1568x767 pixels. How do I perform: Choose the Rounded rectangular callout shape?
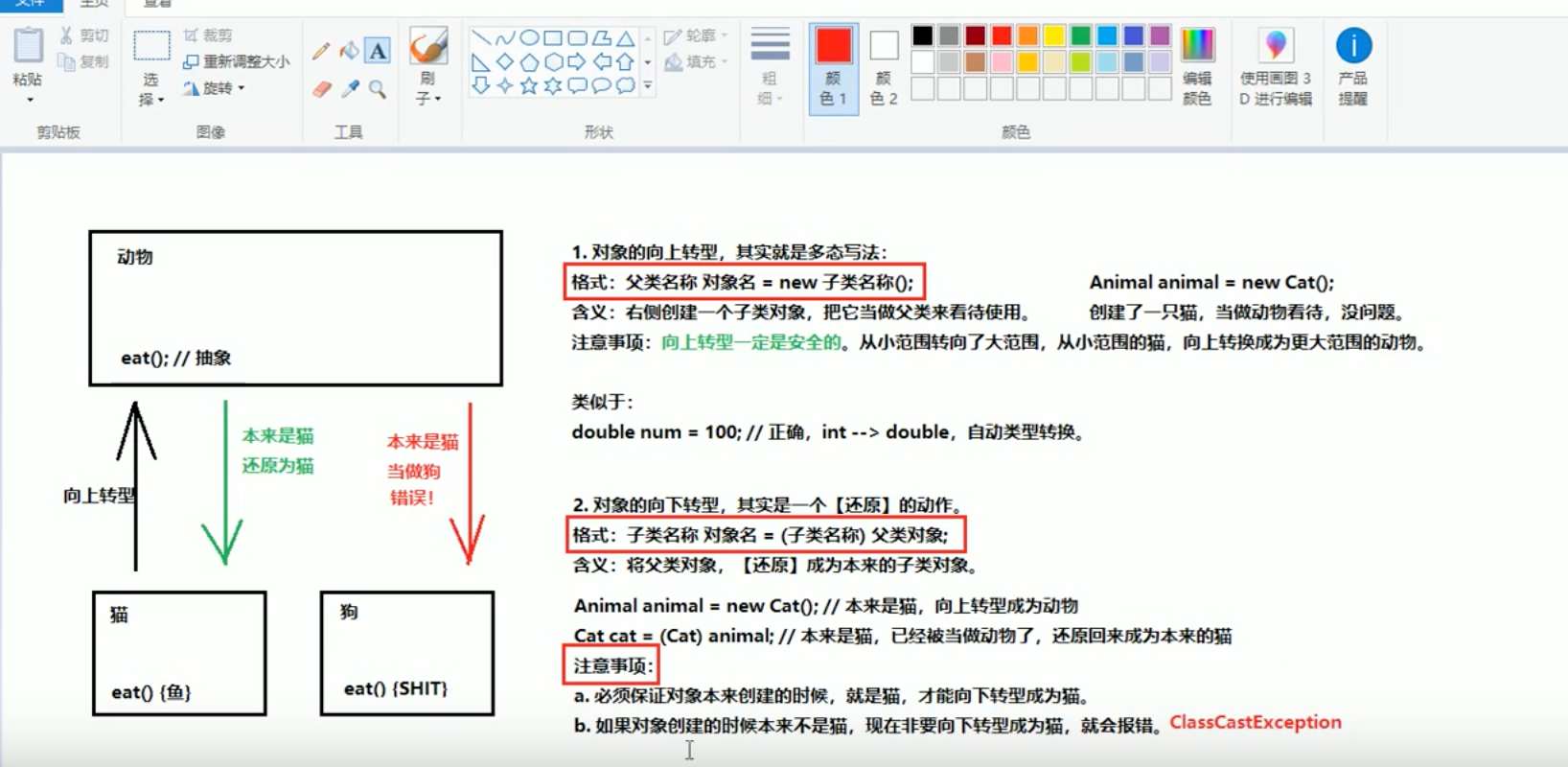(577, 85)
